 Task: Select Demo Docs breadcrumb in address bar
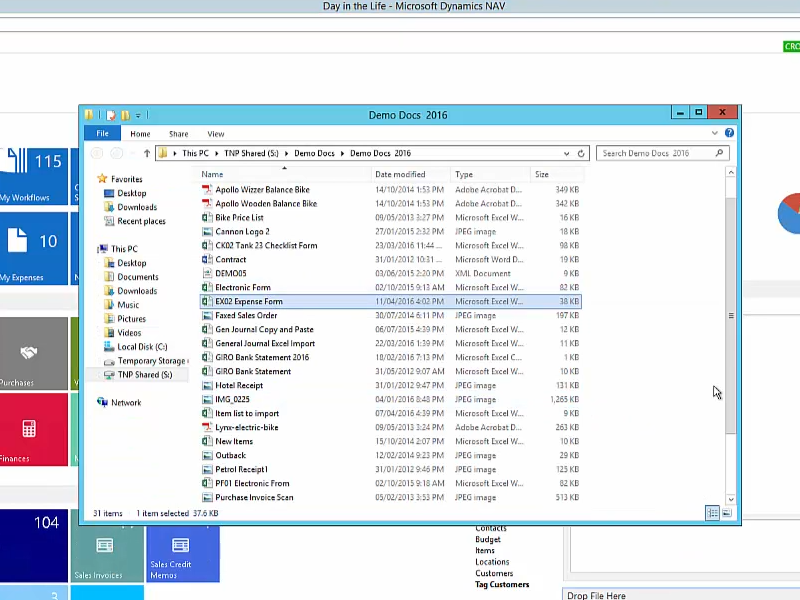(x=314, y=153)
